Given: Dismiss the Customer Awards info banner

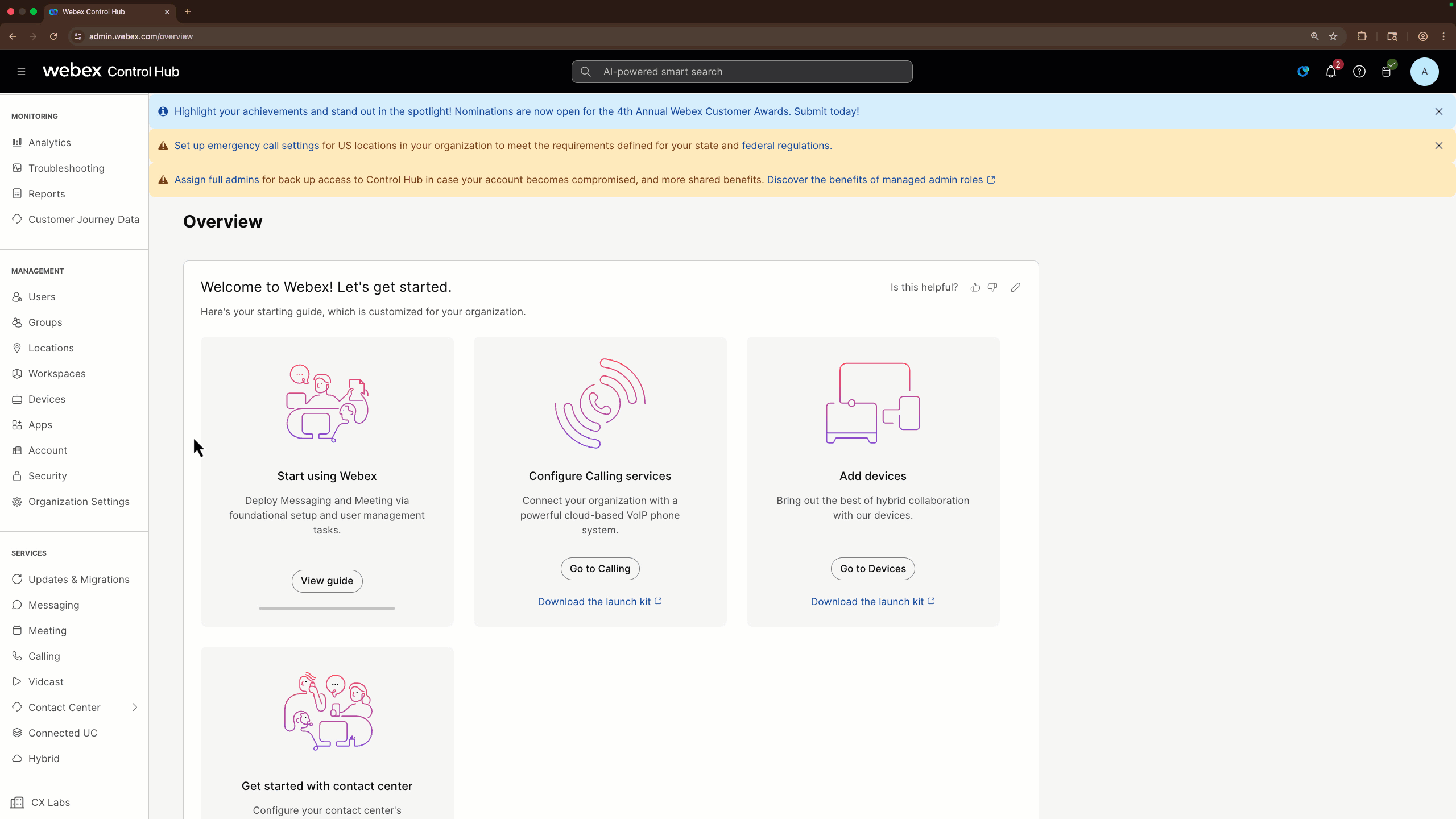Looking at the screenshot, I should [x=1438, y=111].
